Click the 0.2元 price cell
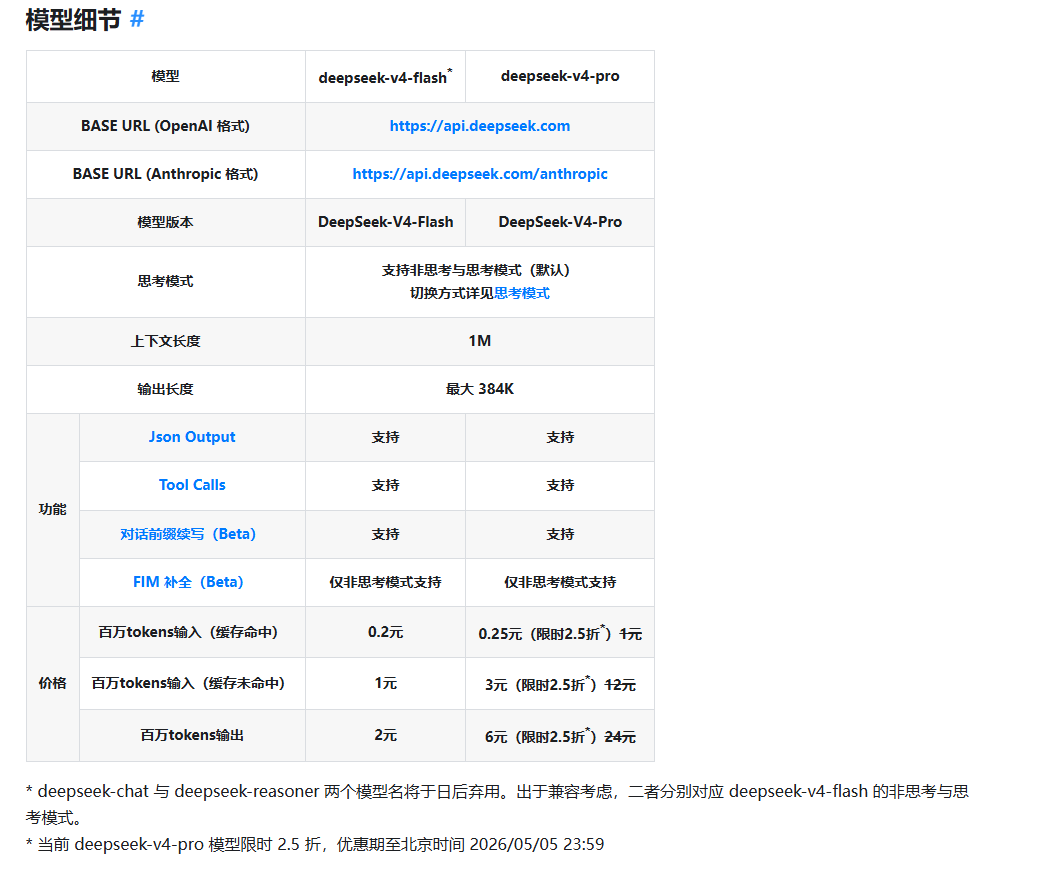The image size is (1044, 881). [x=386, y=633]
